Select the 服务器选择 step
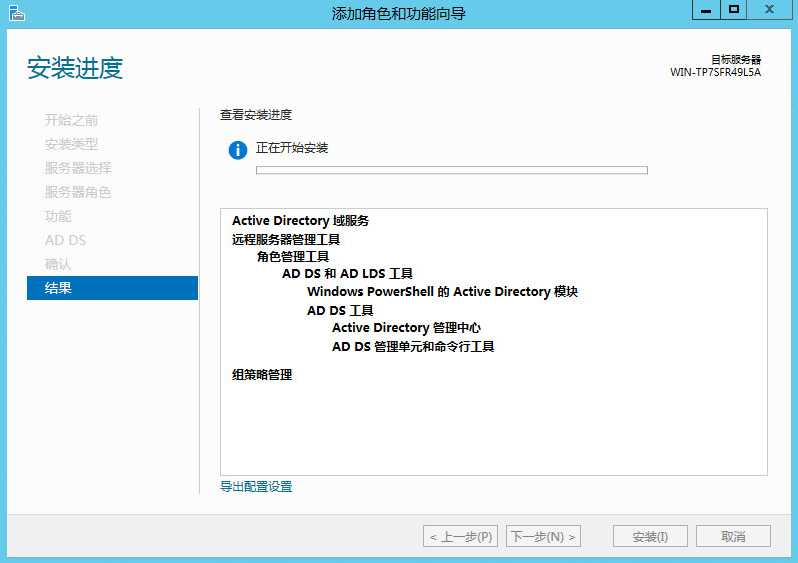 [x=78, y=168]
